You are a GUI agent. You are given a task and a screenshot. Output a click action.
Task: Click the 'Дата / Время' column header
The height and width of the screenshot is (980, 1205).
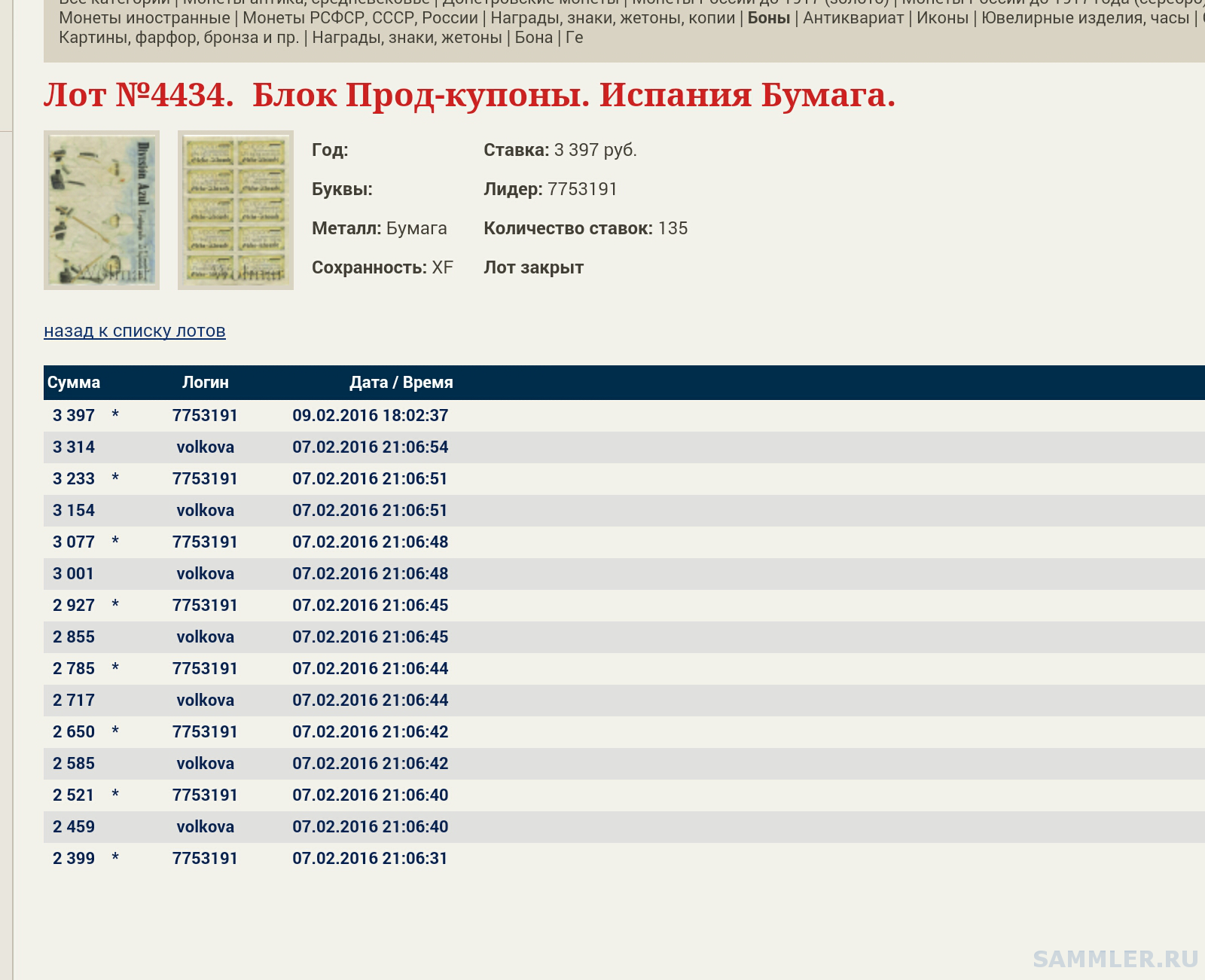click(401, 382)
